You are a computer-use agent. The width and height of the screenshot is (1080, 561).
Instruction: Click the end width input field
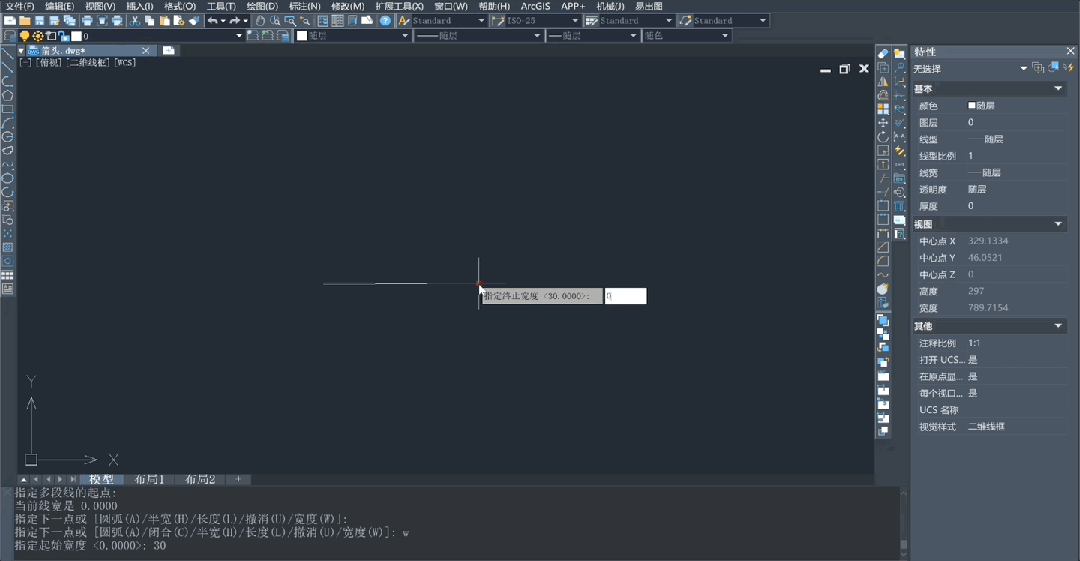(625, 296)
